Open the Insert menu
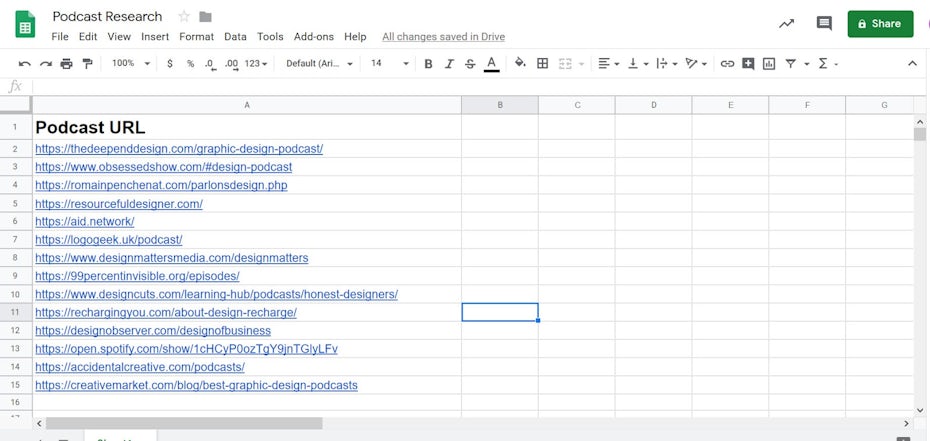The image size is (930, 441). point(155,37)
